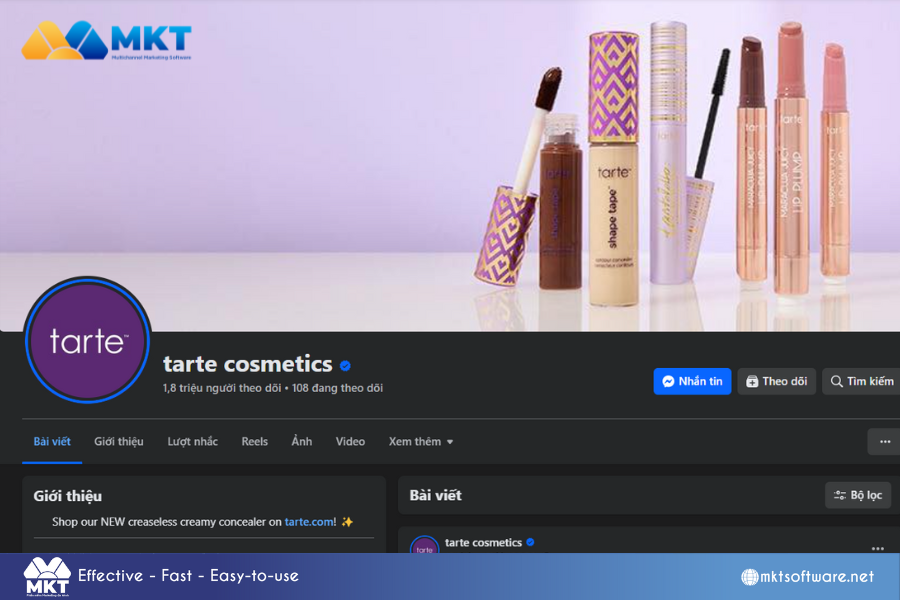Click the cover photo of cosmetics
900x600 pixels.
coord(450,165)
